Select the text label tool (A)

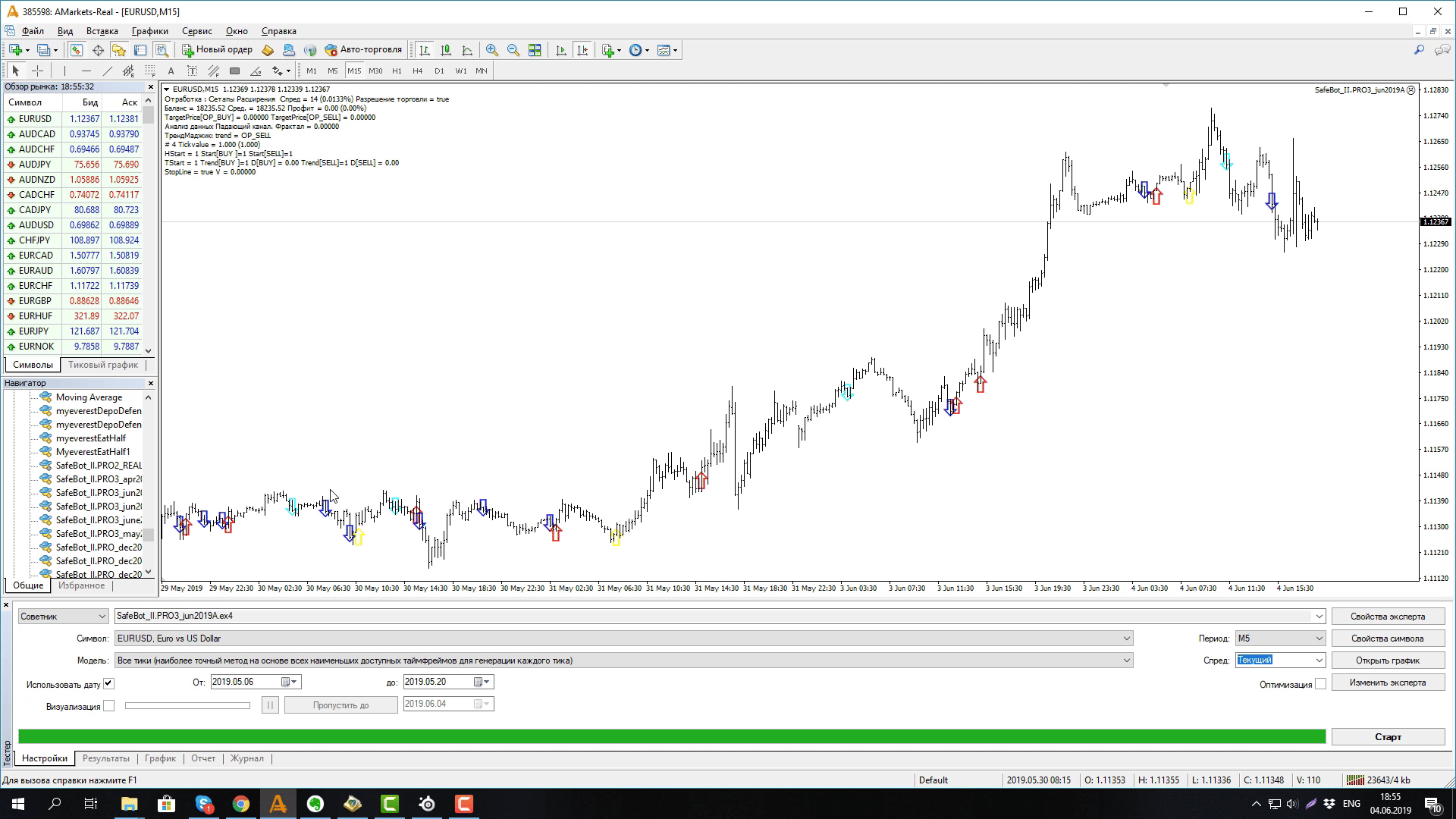coord(171,71)
